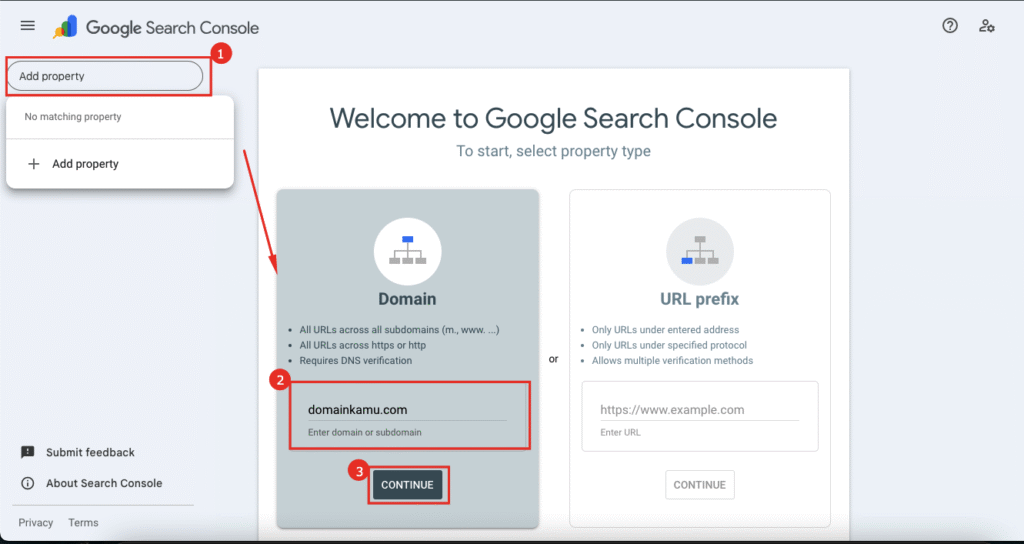Image resolution: width=1024 pixels, height=544 pixels.
Task: Click the 'Enter URL' helper text
Action: (620, 432)
